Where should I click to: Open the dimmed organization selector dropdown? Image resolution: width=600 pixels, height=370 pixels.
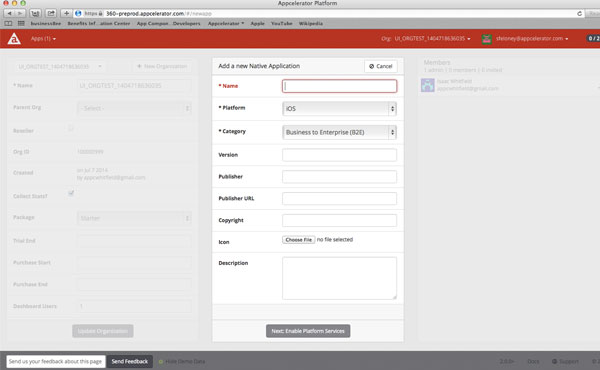pos(59,67)
